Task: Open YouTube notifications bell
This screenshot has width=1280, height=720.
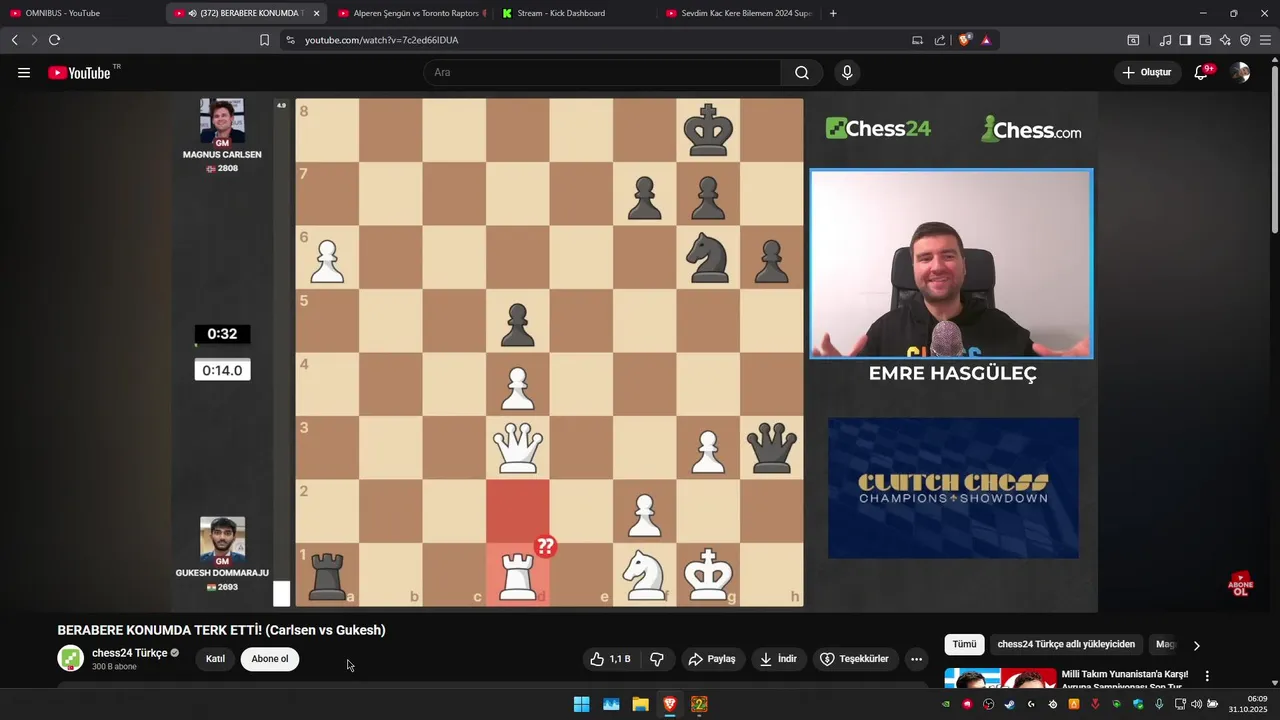Action: click(1201, 73)
